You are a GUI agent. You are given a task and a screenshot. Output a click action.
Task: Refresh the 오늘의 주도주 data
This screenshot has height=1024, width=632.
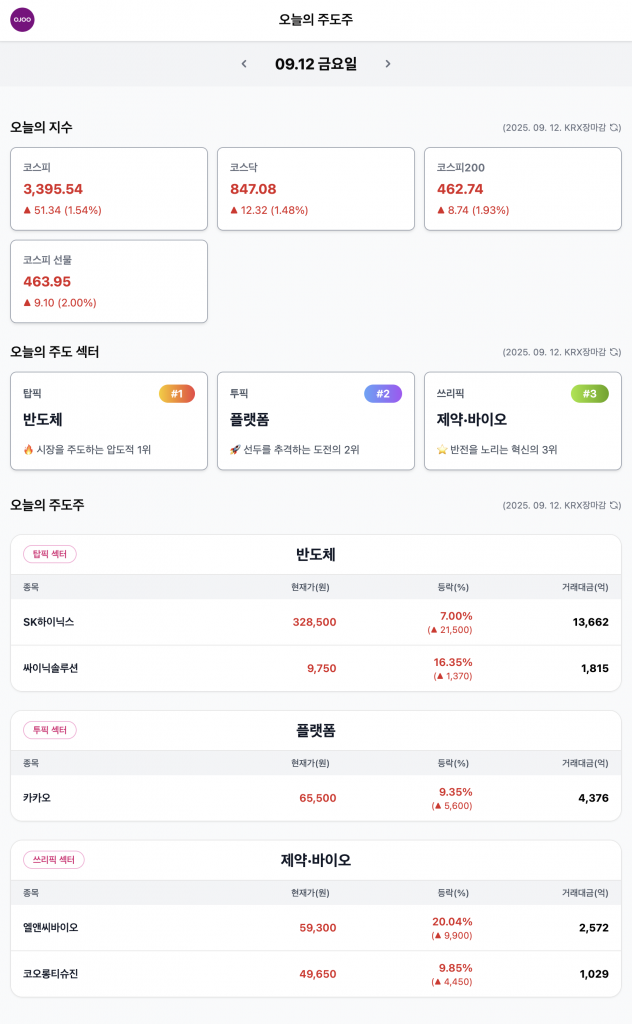[x=615, y=505]
